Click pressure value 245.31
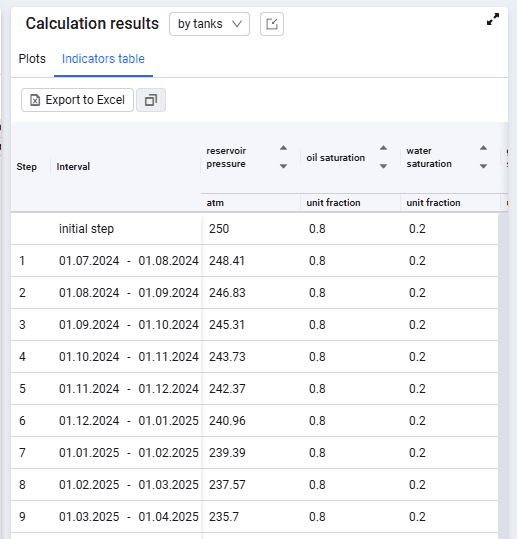517x539 pixels. [227, 324]
